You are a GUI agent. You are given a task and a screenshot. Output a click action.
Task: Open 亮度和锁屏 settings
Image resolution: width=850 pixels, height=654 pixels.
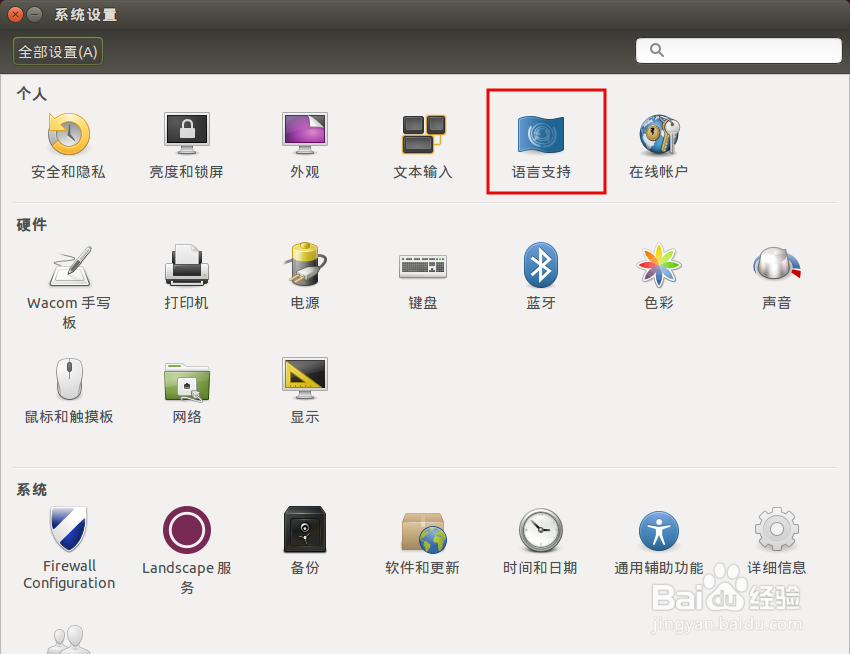tap(185, 140)
